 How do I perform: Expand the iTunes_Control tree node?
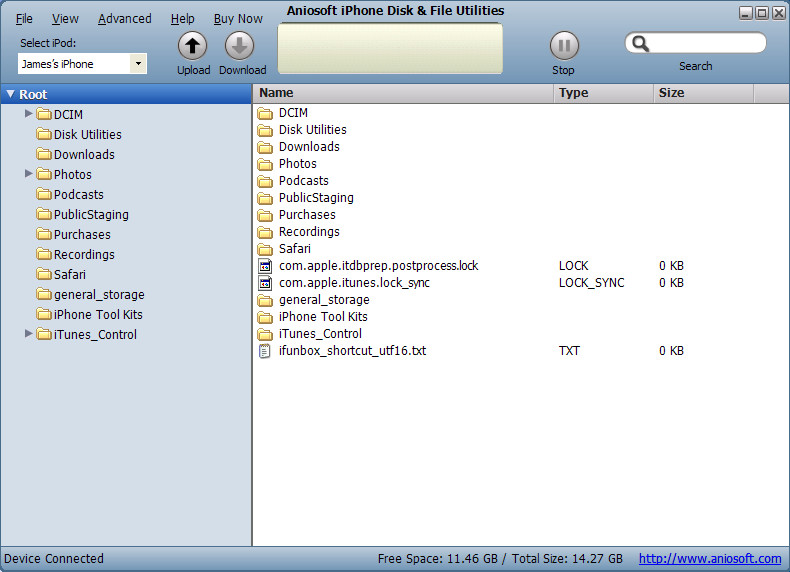pos(29,334)
